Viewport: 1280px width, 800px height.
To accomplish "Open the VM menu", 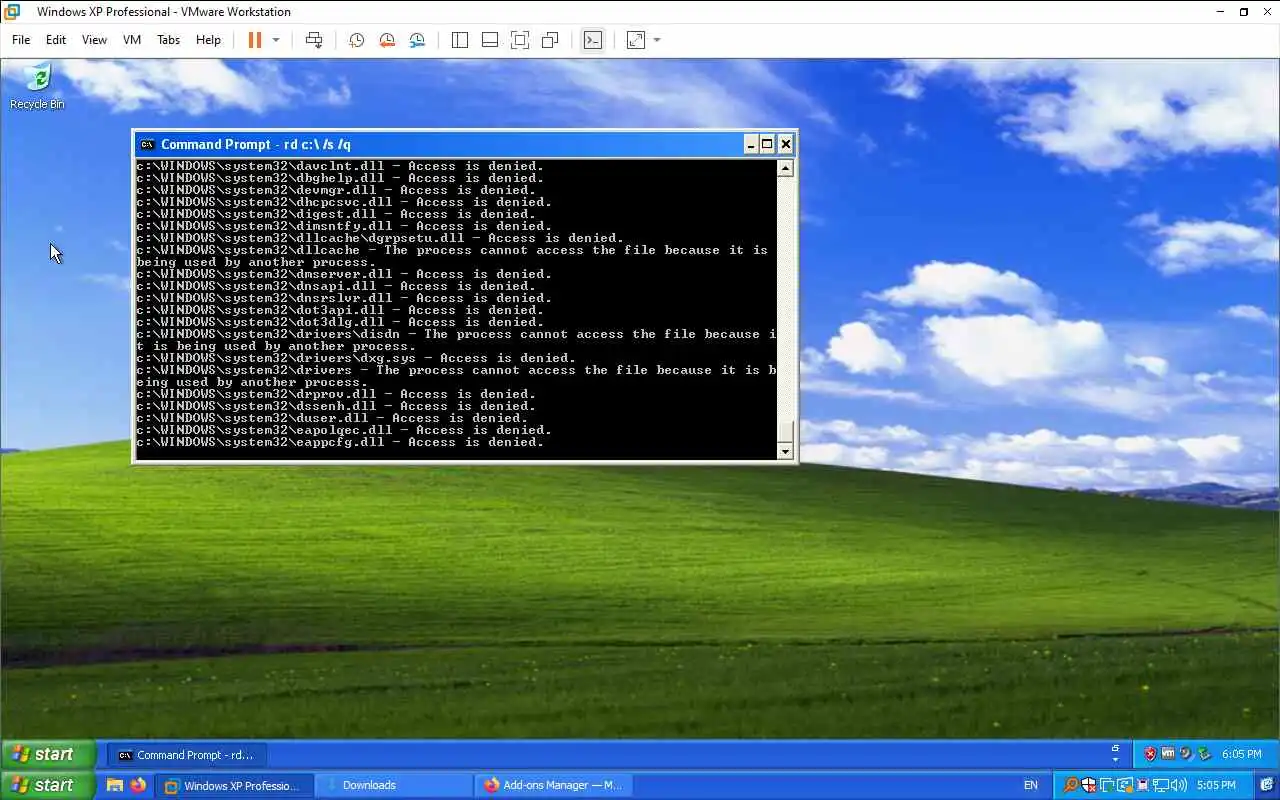I will pyautogui.click(x=132, y=40).
